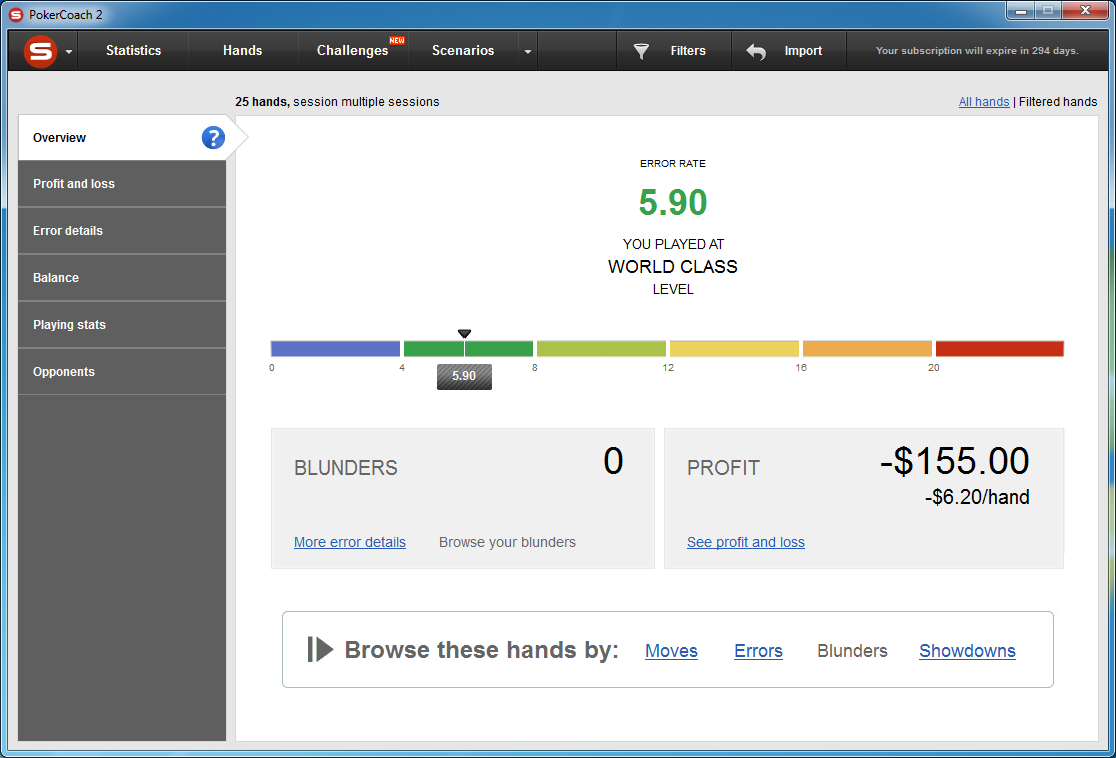
Task: Open the Scenarios menu
Action: (x=463, y=51)
